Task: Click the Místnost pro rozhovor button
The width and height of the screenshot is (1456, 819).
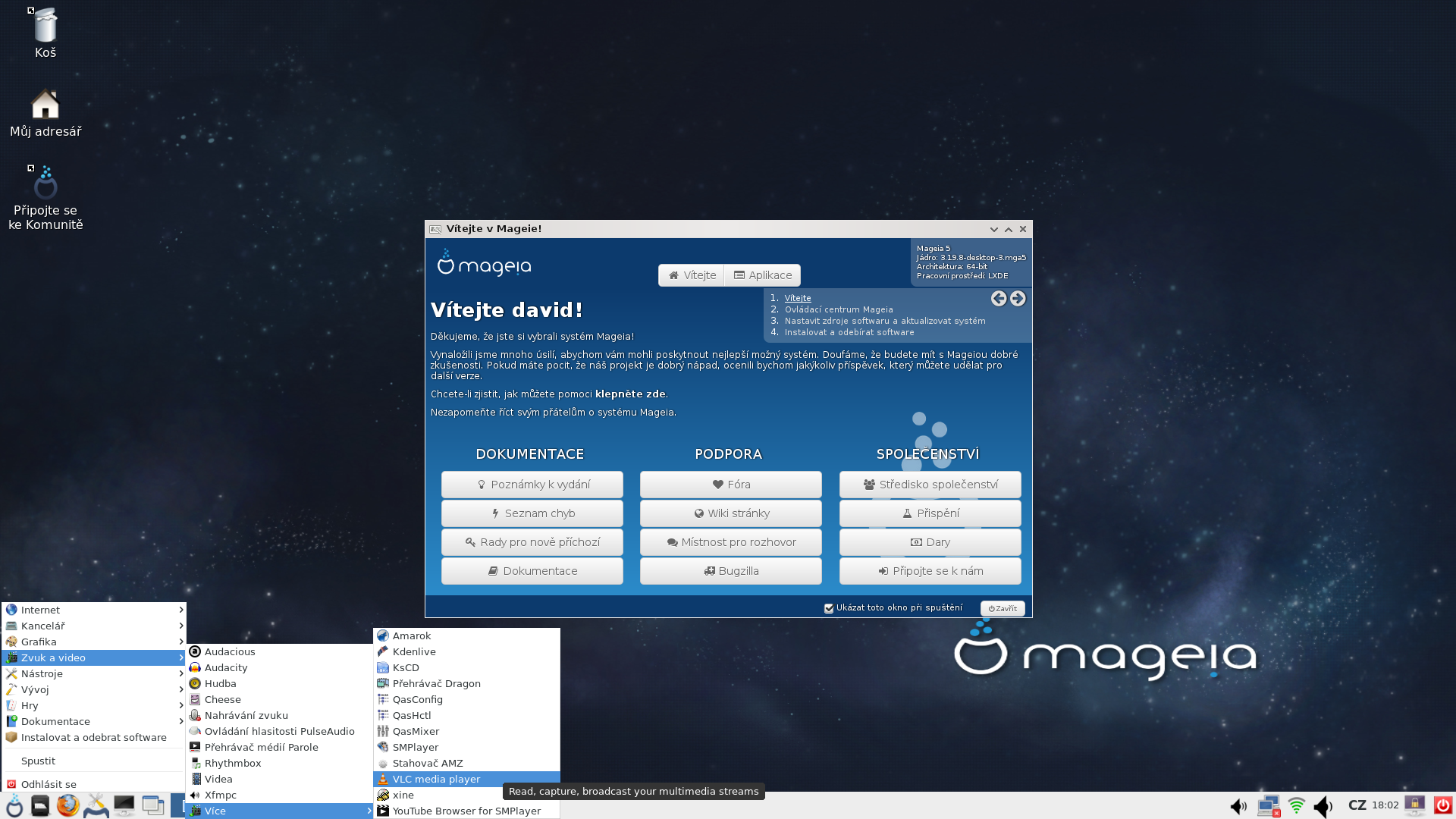Action: pyautogui.click(x=731, y=542)
